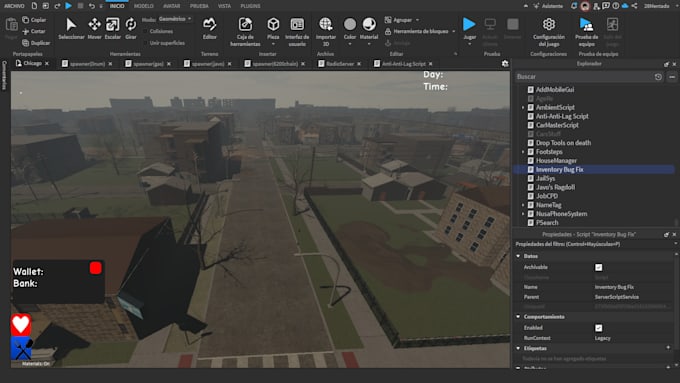The image size is (680, 383).
Task: Toggle the Colisiones checkbox
Action: point(146,32)
